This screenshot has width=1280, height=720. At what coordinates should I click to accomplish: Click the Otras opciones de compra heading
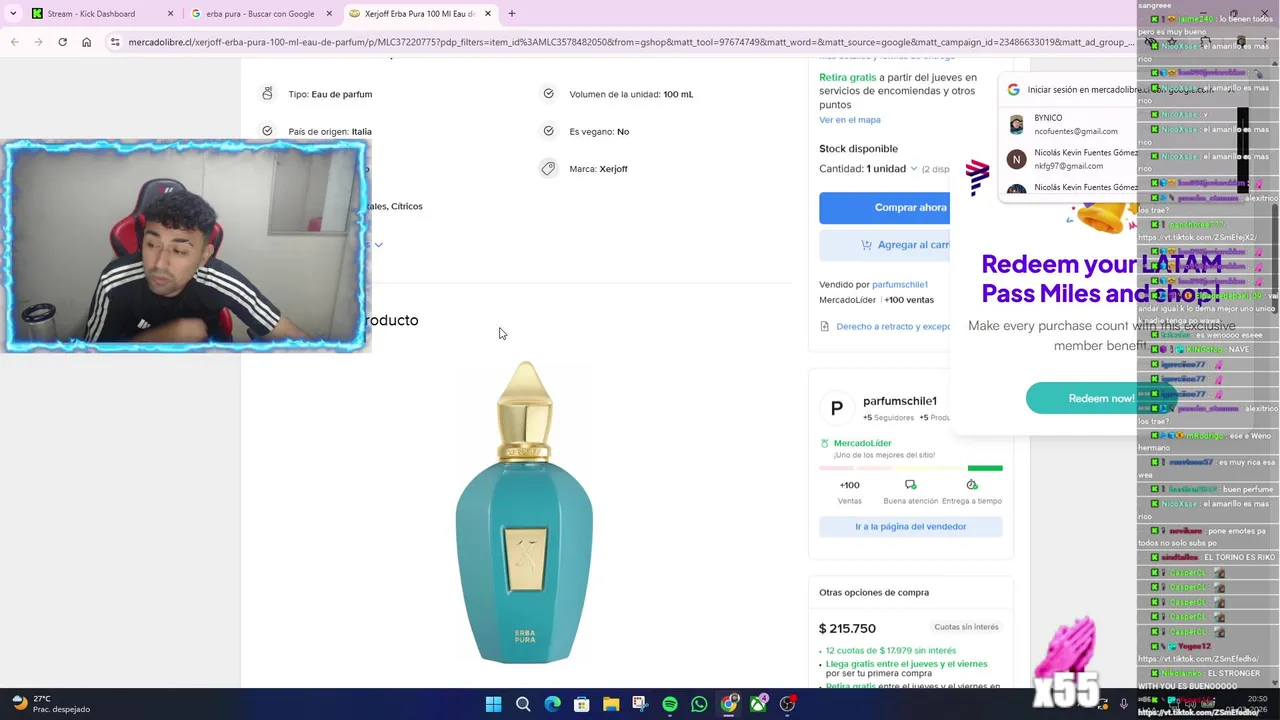pos(874,592)
